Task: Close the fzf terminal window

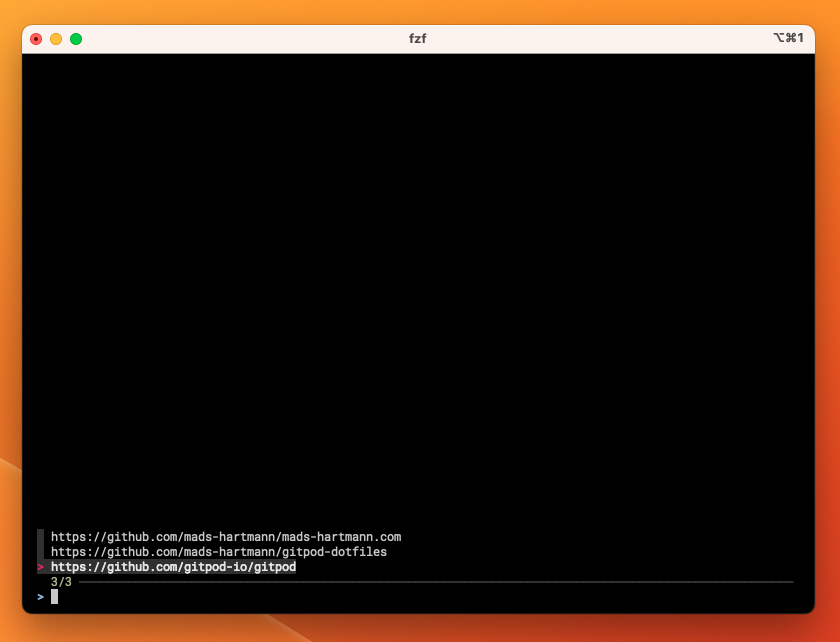Action: click(36, 39)
